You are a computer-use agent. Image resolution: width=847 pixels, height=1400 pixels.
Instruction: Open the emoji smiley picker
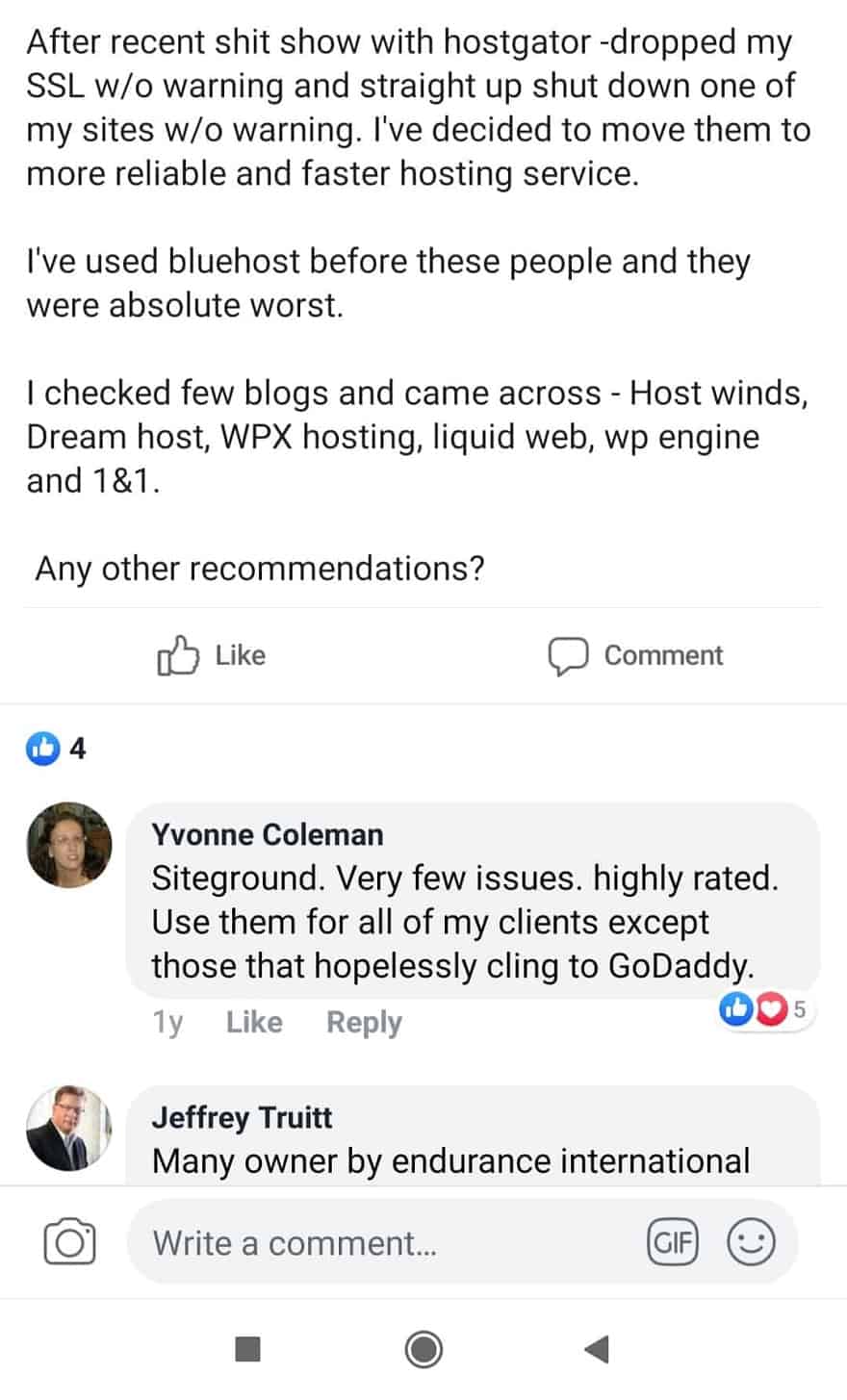751,1242
